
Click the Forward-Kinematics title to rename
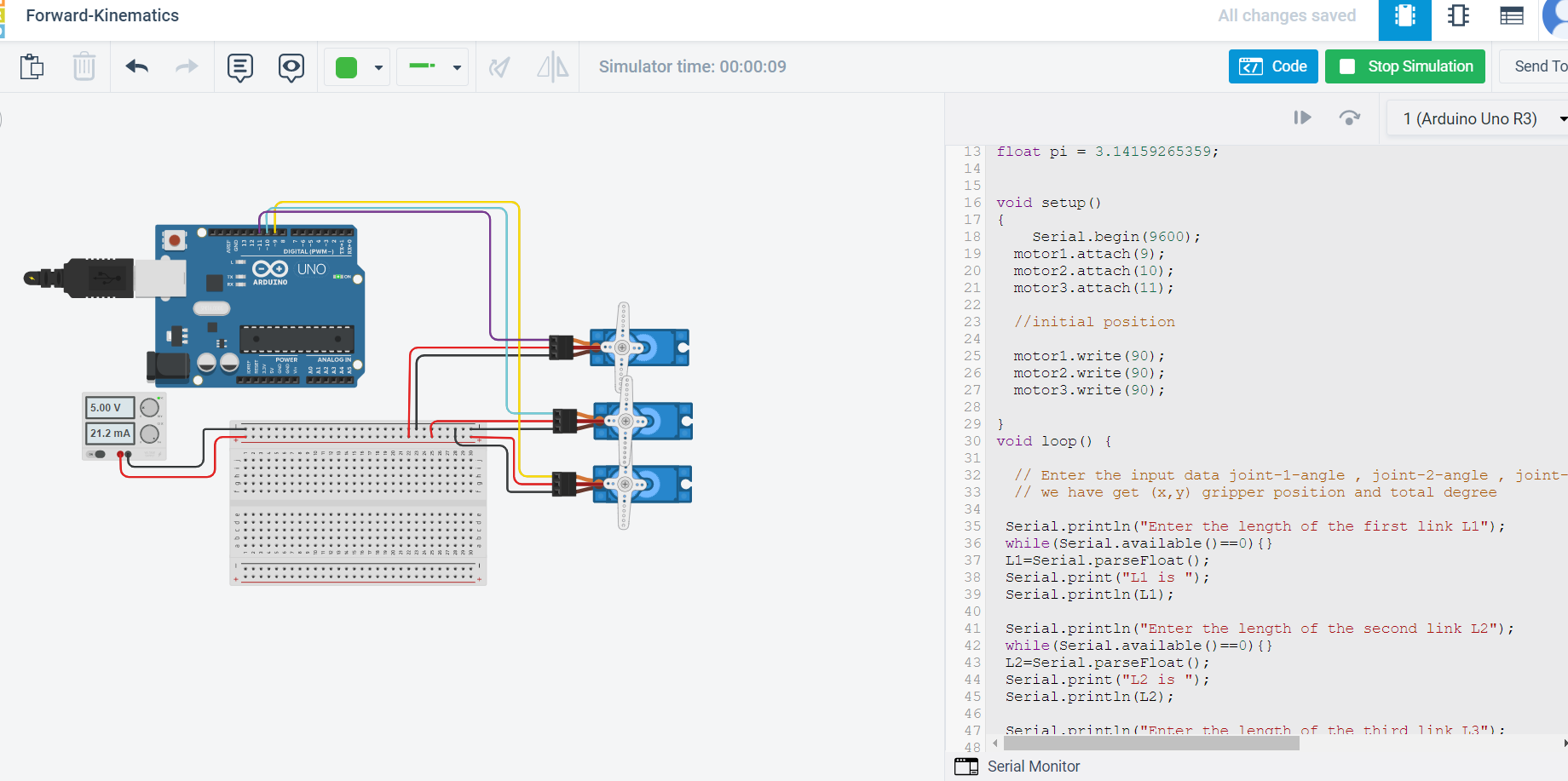(102, 15)
